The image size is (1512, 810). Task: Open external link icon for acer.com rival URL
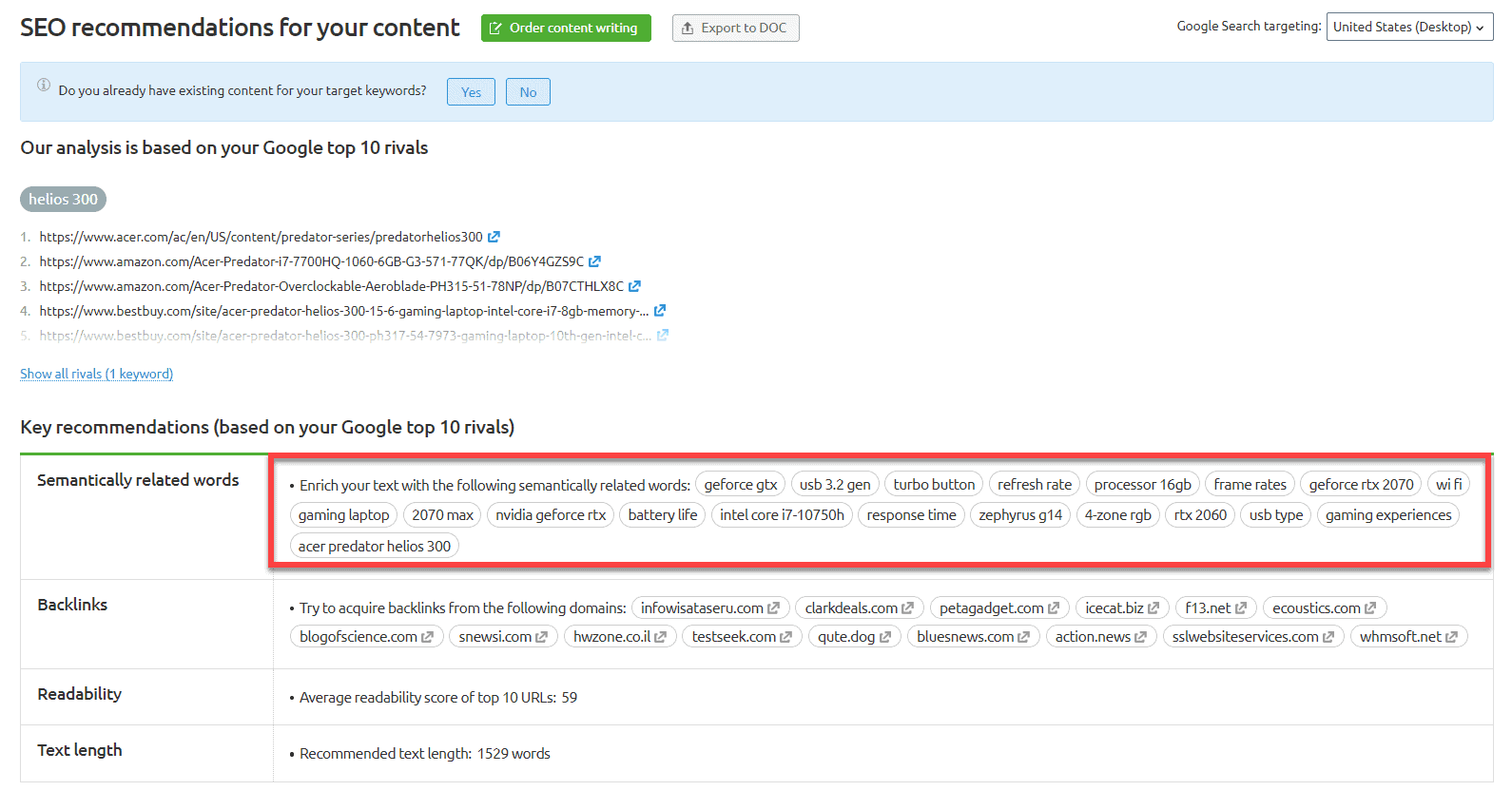tap(494, 237)
